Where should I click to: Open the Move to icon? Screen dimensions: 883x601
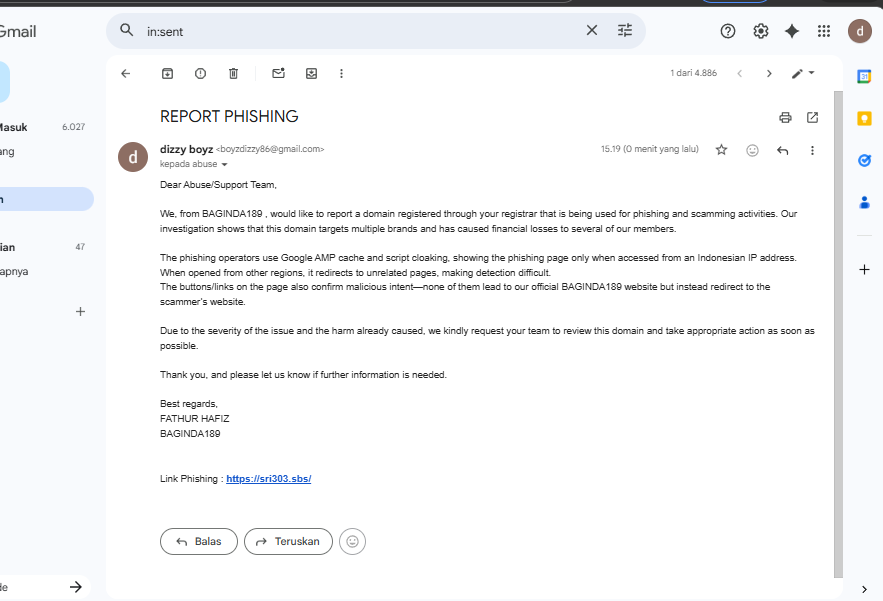click(x=311, y=73)
